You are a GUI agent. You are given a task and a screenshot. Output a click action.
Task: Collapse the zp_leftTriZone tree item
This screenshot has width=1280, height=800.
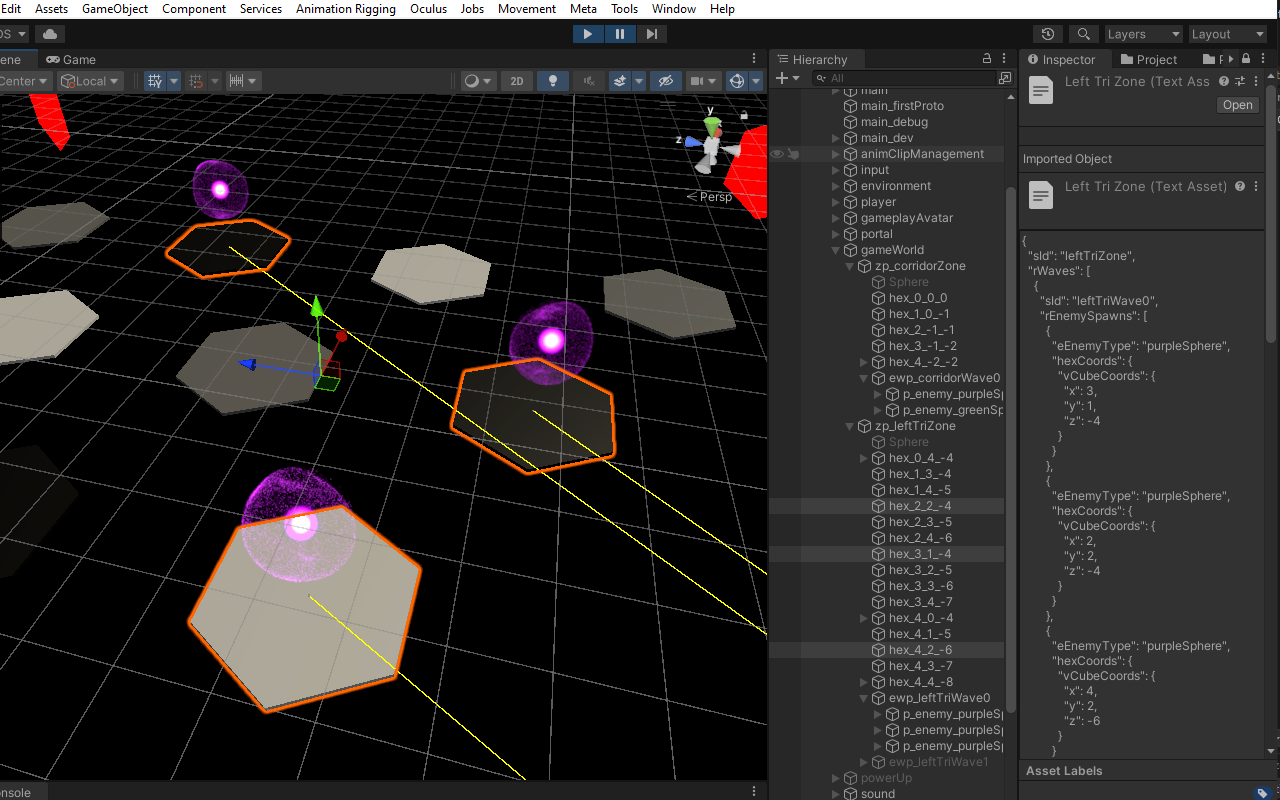pyautogui.click(x=851, y=426)
